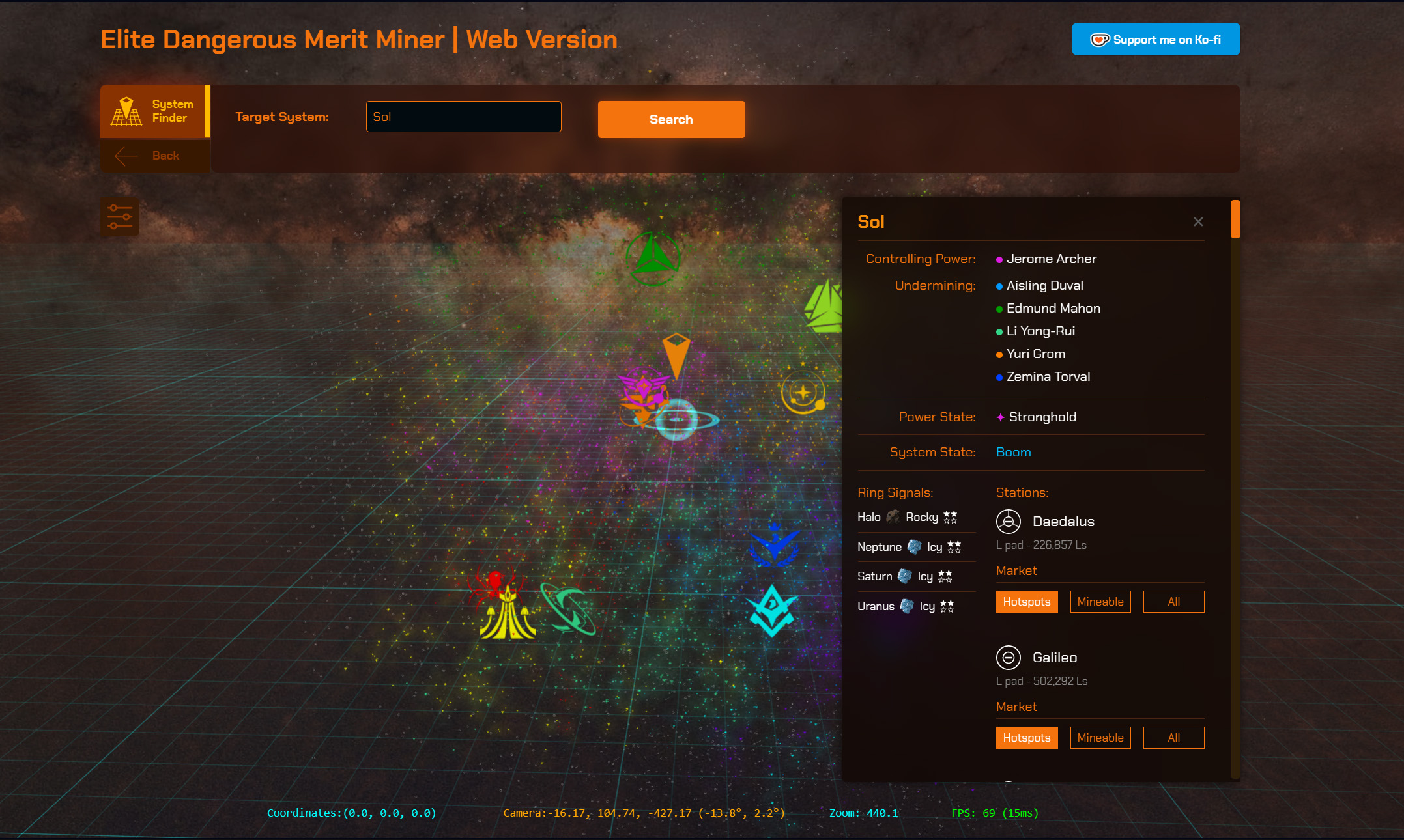Click the Coordinates readout in the status bar
1404x840 pixels.
click(352, 813)
